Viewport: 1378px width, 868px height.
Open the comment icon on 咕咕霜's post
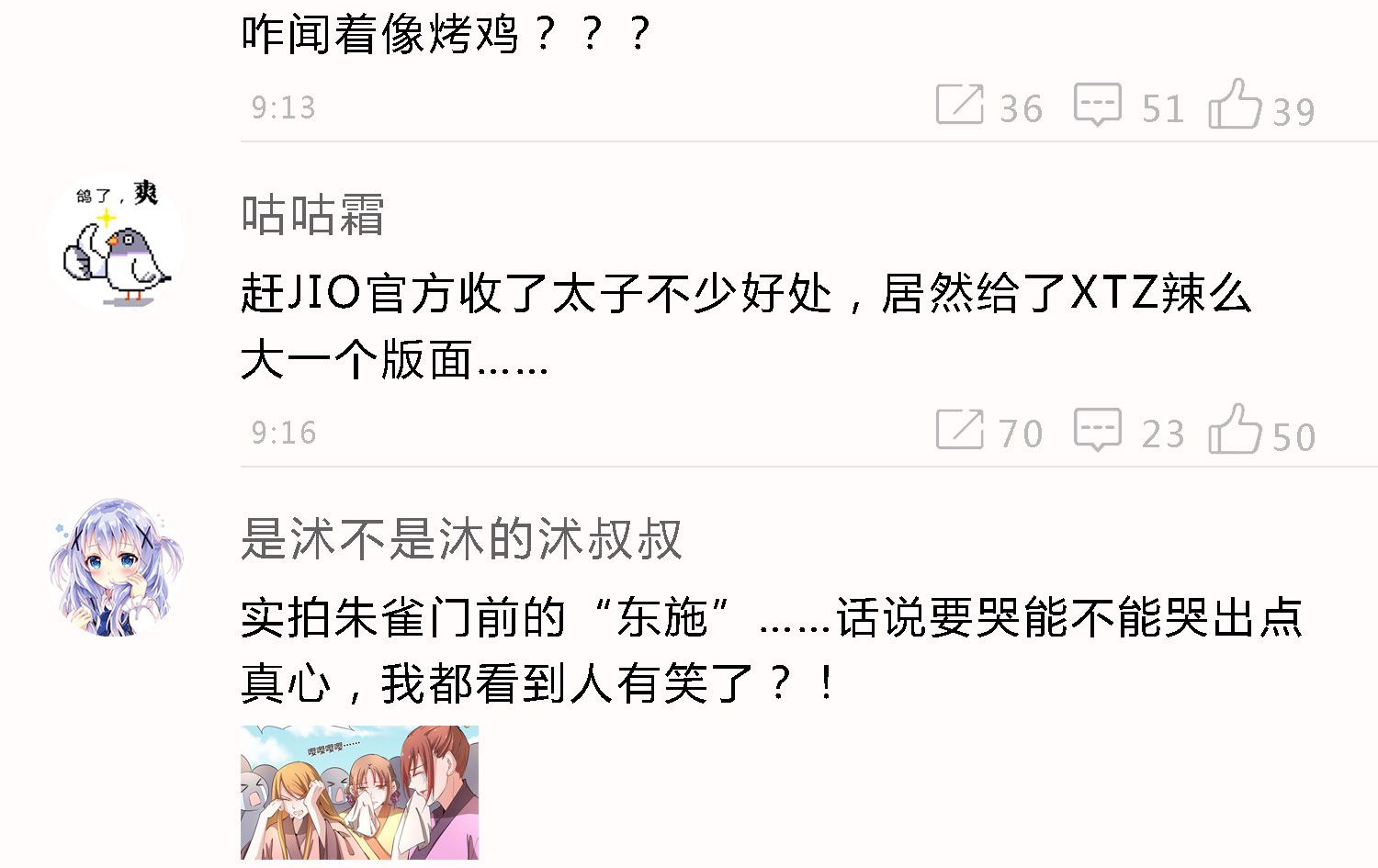click(x=1098, y=430)
